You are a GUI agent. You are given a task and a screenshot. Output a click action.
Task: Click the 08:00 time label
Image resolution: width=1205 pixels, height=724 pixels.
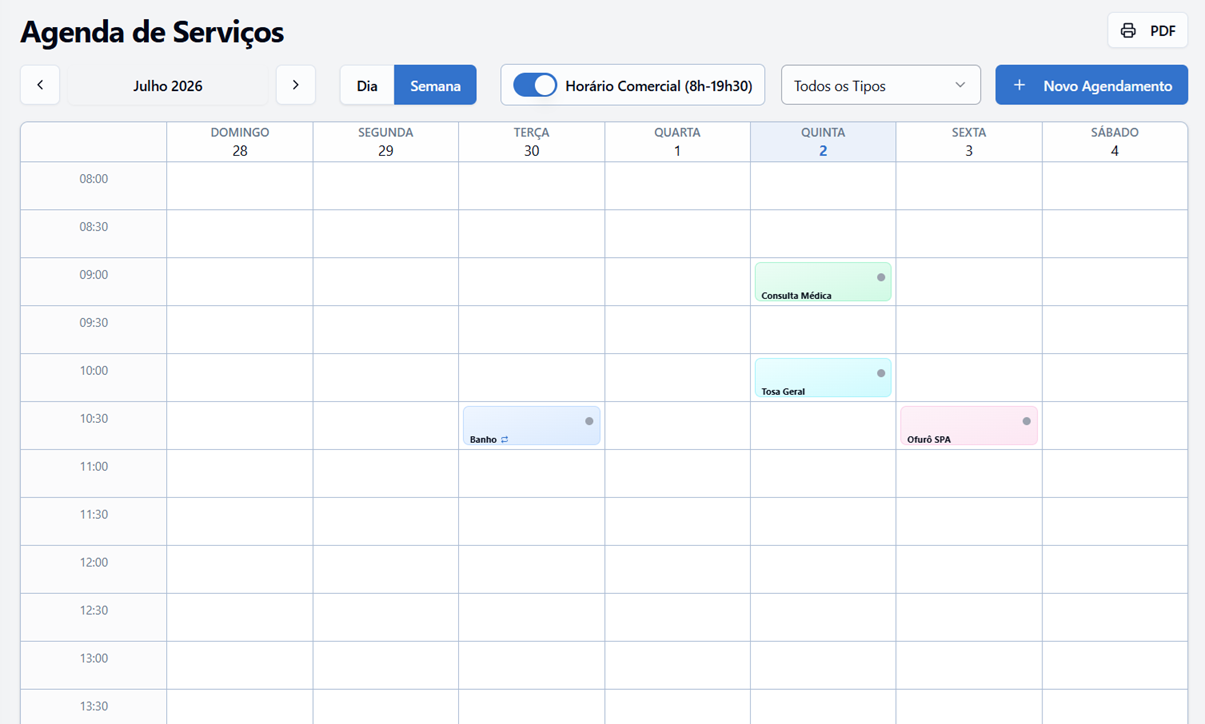coord(94,179)
